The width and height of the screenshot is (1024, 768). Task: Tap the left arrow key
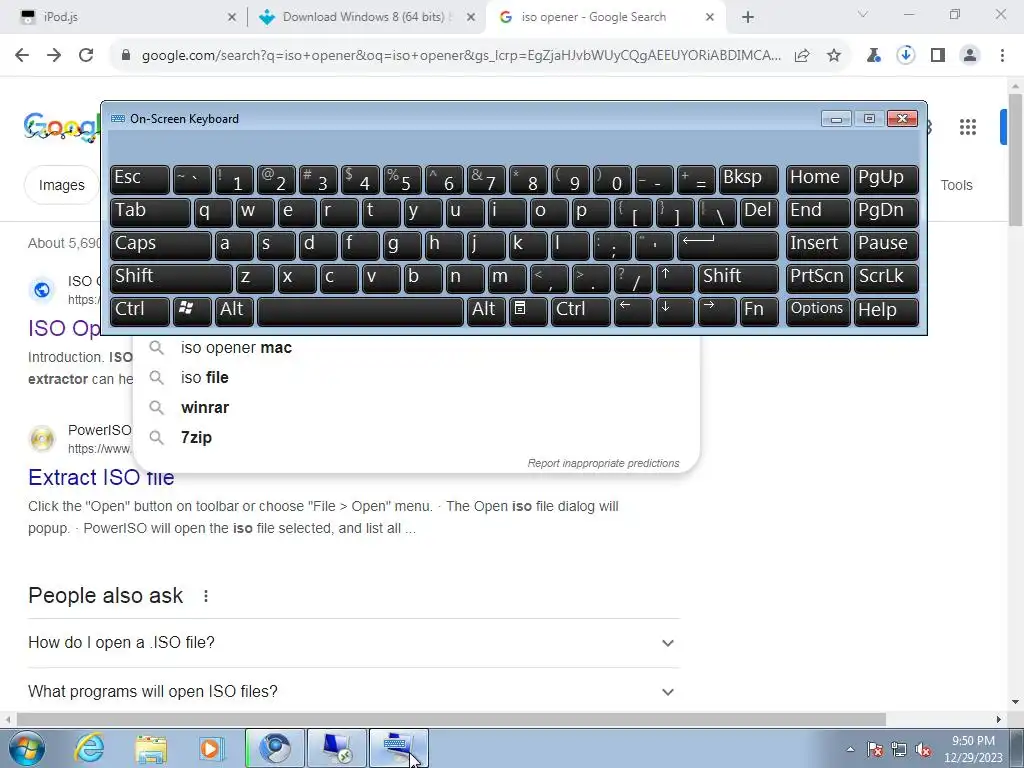[x=633, y=311]
